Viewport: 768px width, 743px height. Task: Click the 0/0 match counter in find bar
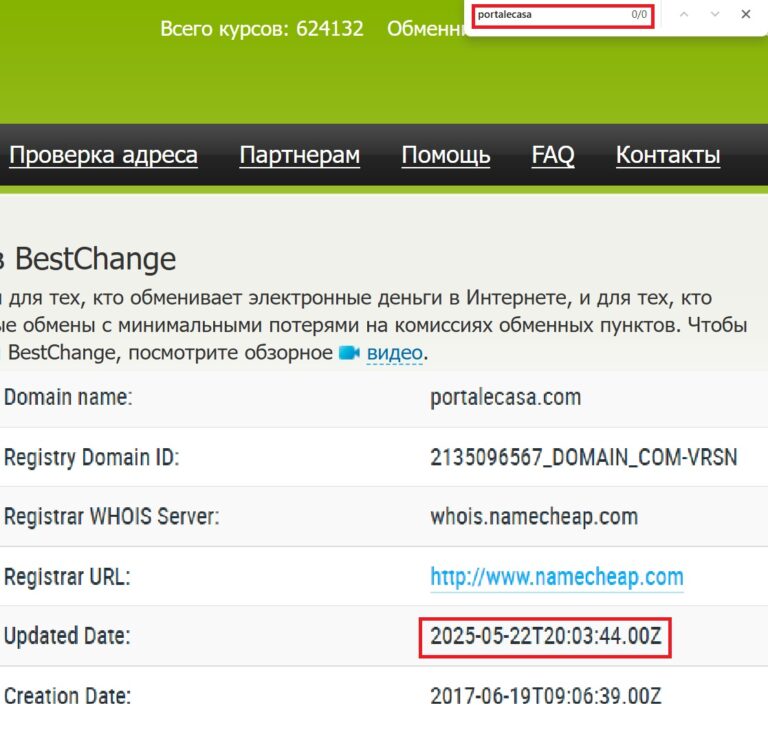[639, 15]
